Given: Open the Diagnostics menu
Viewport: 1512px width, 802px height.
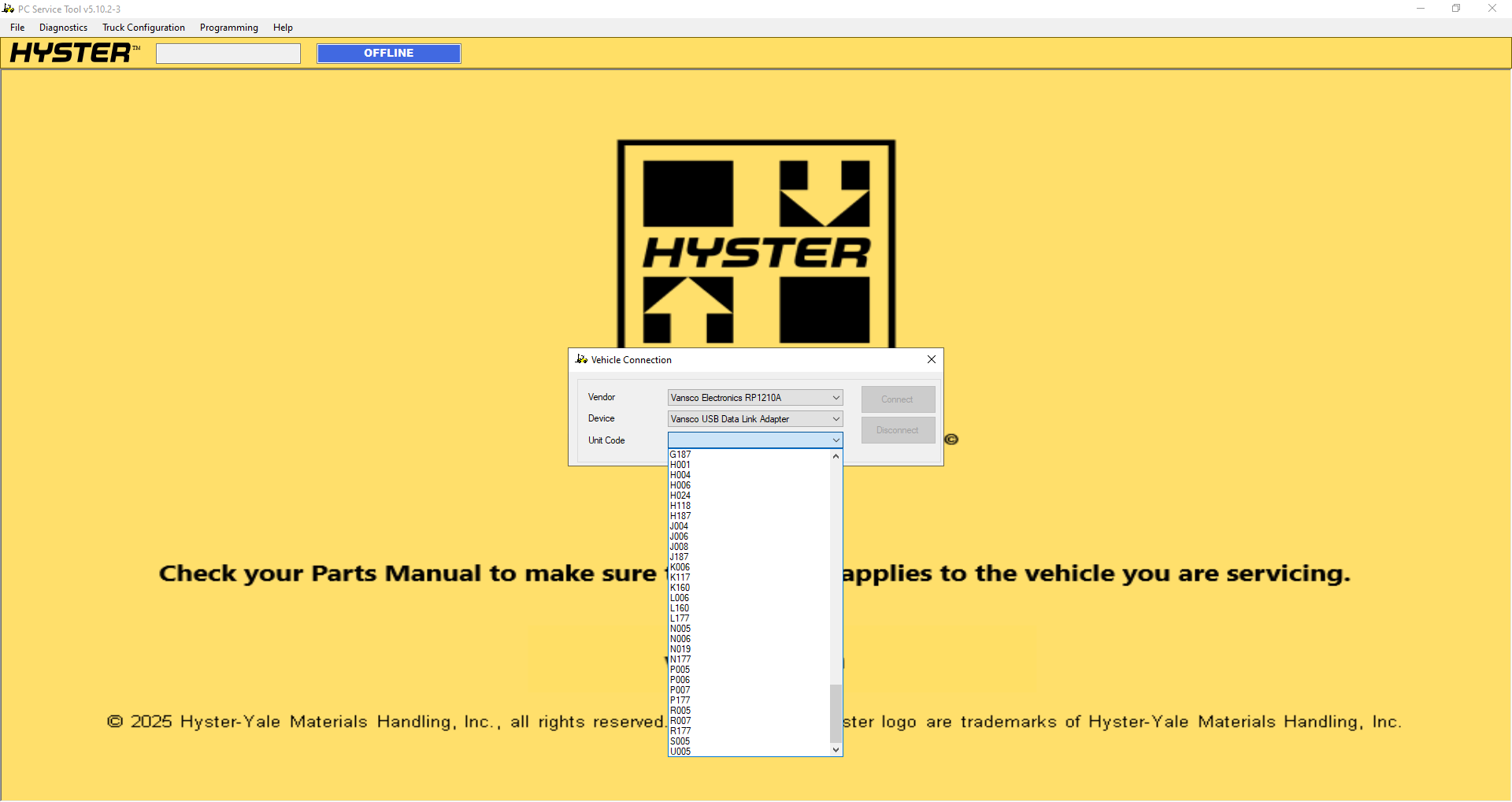Looking at the screenshot, I should (63, 28).
